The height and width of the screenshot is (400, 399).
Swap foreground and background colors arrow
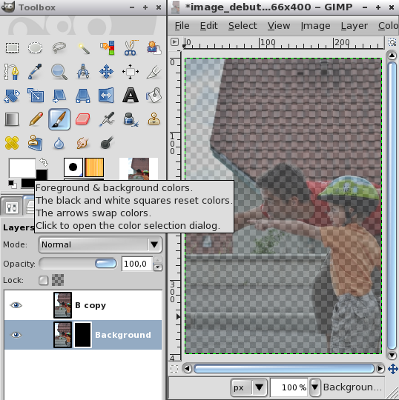(43, 162)
